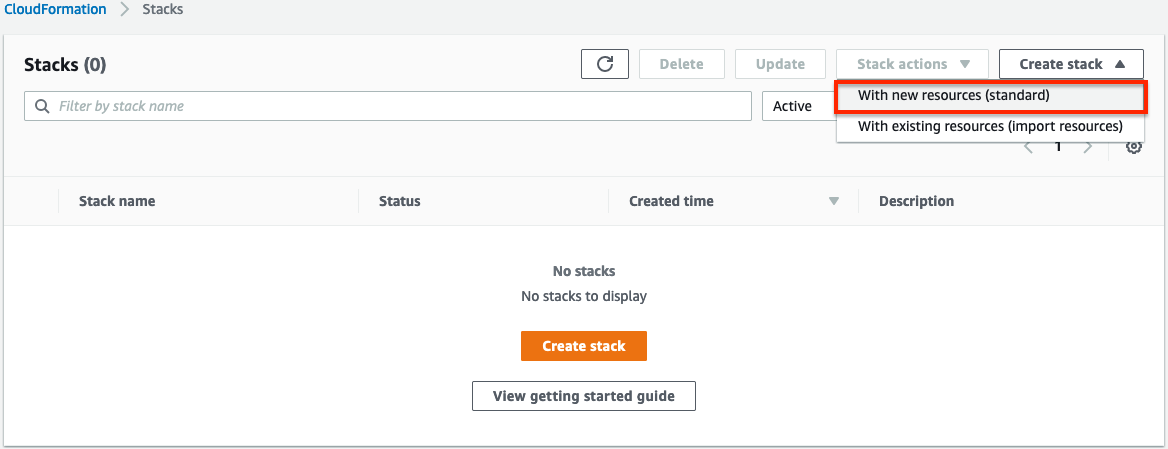Click the refresh stacks icon button
1168x449 pixels.
click(x=604, y=64)
